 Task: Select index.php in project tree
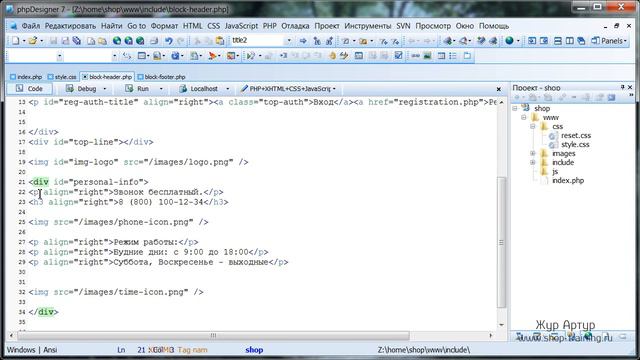coord(568,180)
